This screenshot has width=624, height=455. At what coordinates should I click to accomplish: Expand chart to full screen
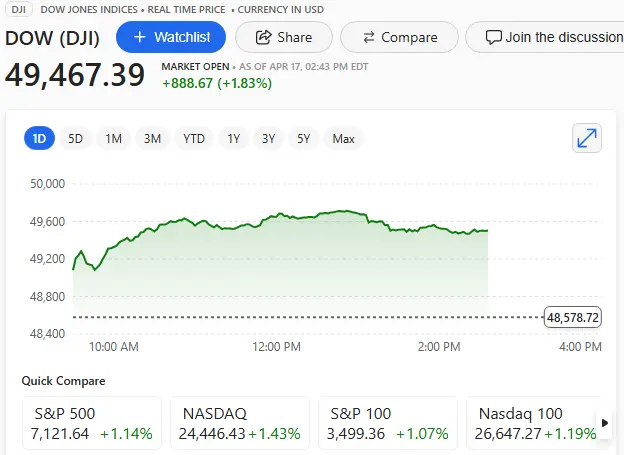(587, 139)
